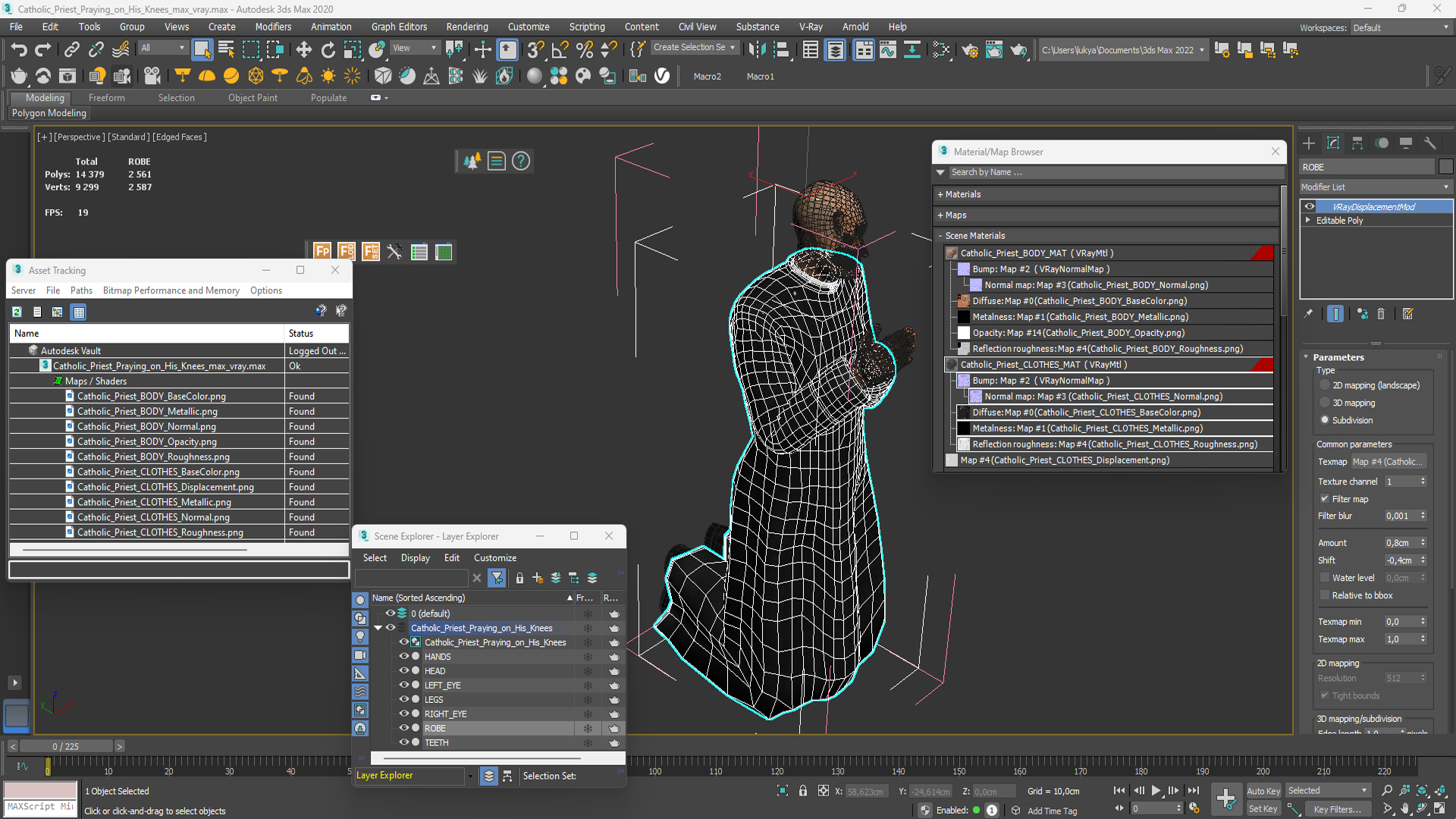The image size is (1456, 819).
Task: Hide the HEAD layer object
Action: [403, 670]
